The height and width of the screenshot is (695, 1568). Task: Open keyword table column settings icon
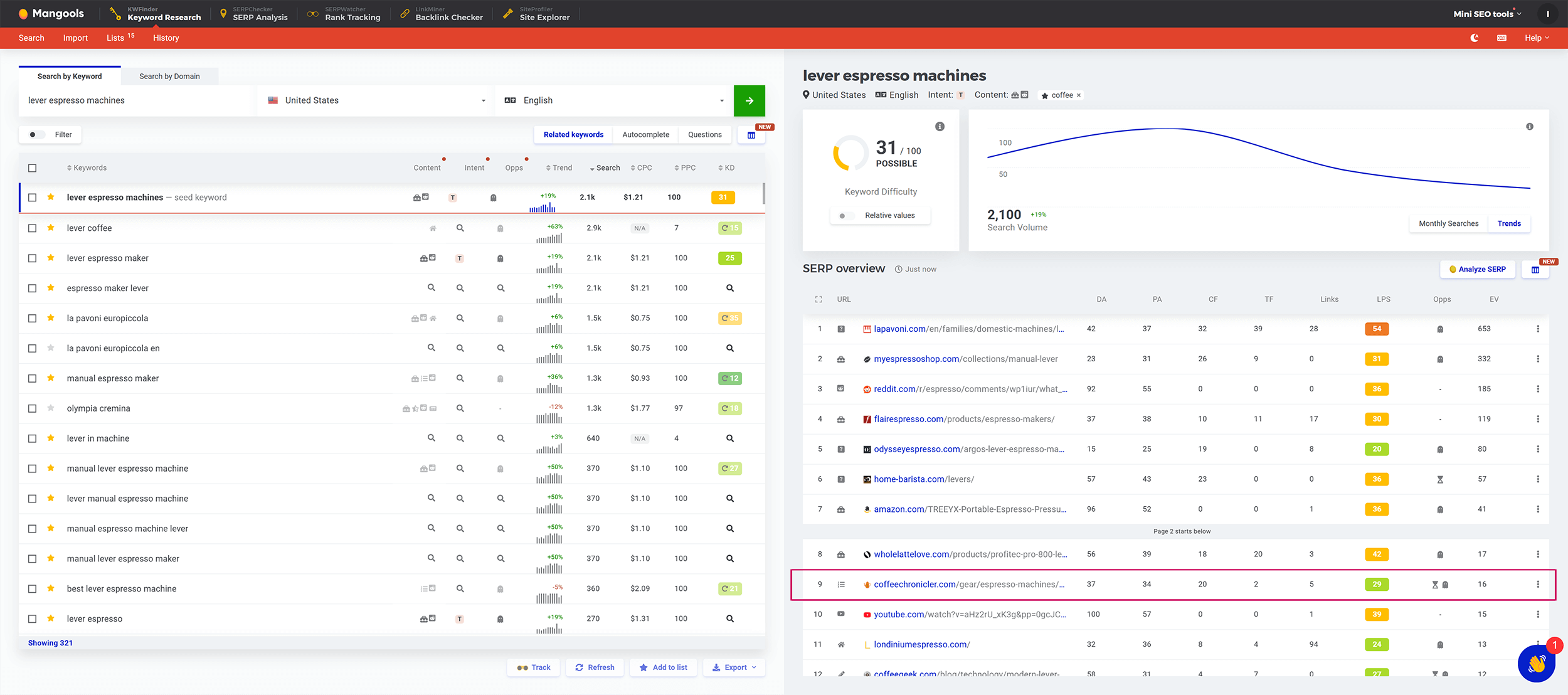click(x=751, y=135)
